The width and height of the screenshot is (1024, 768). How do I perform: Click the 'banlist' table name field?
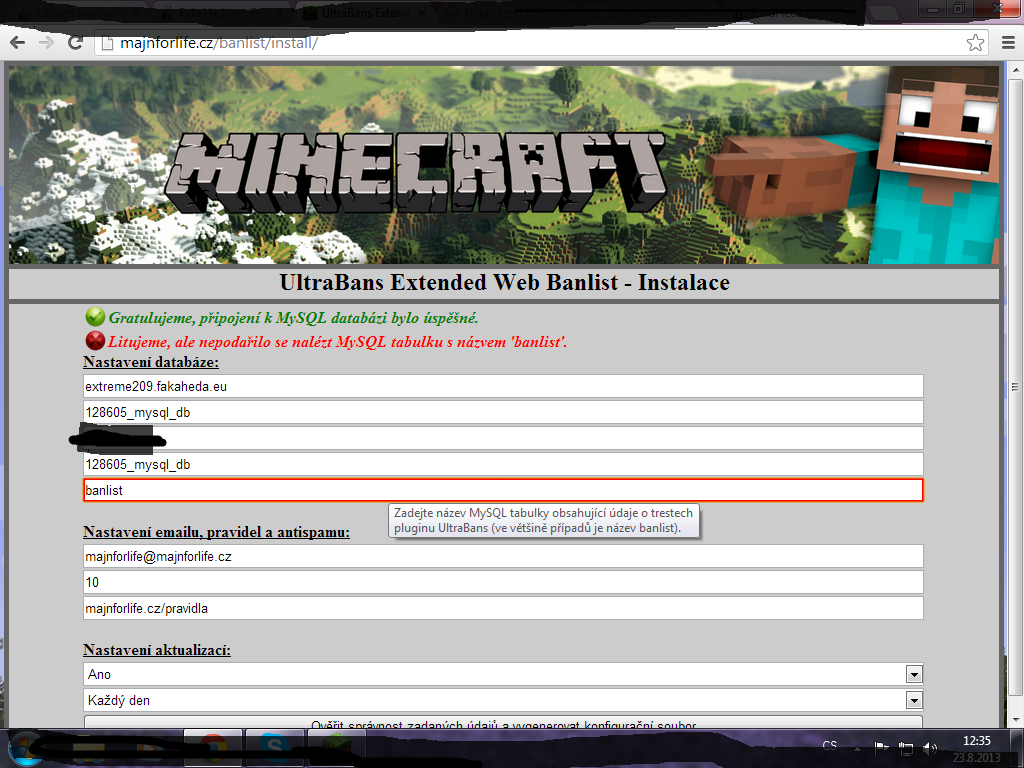(x=504, y=490)
